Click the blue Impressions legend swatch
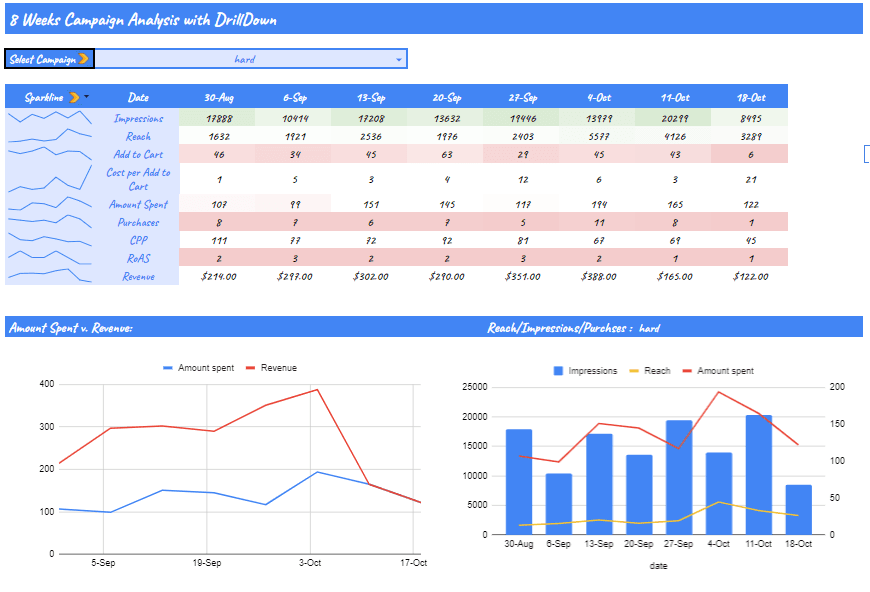Viewport: 870px width, 592px height. pos(558,371)
